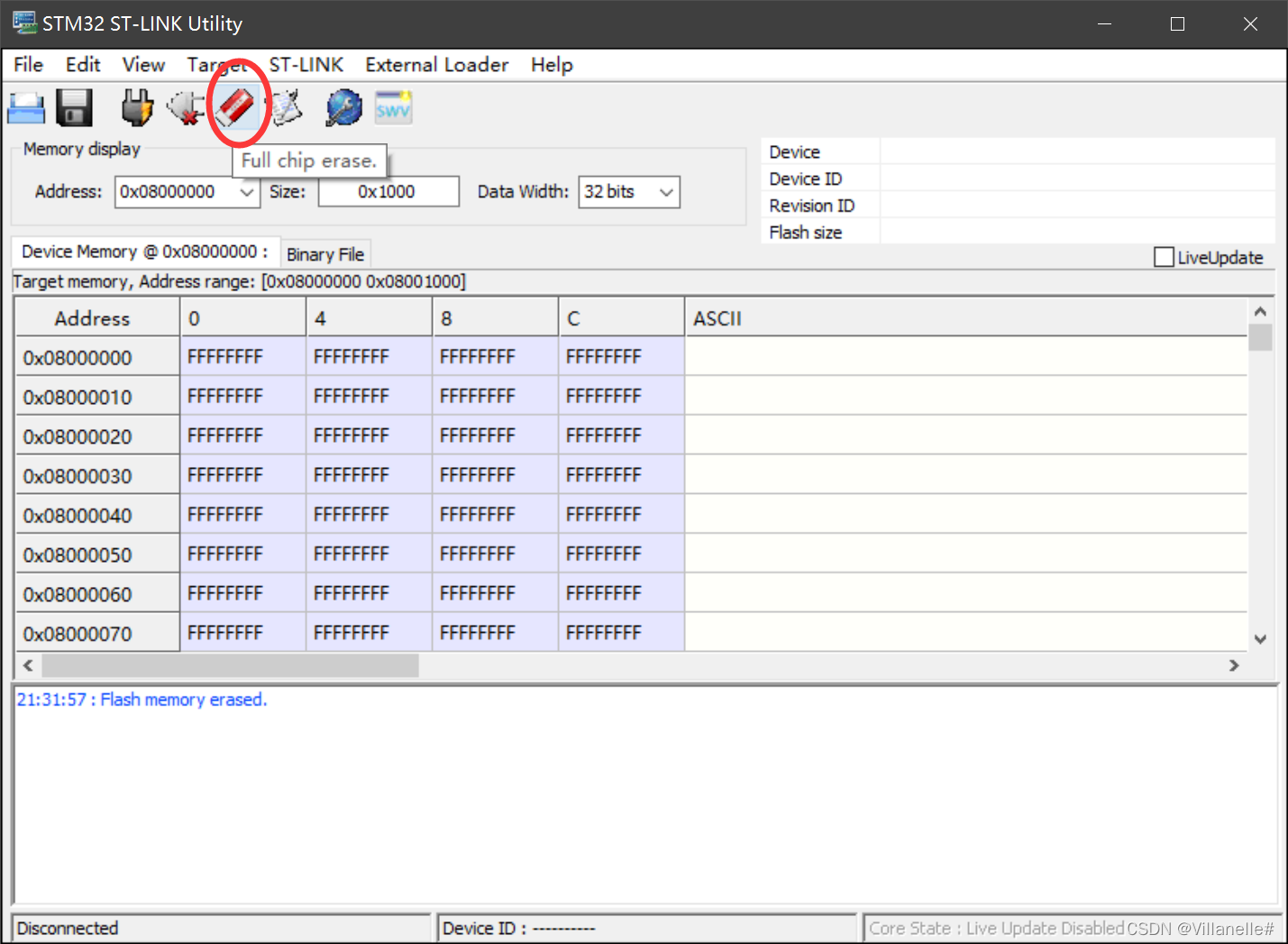Open the External Loader menu
The width and height of the screenshot is (1288, 944).
[x=437, y=65]
